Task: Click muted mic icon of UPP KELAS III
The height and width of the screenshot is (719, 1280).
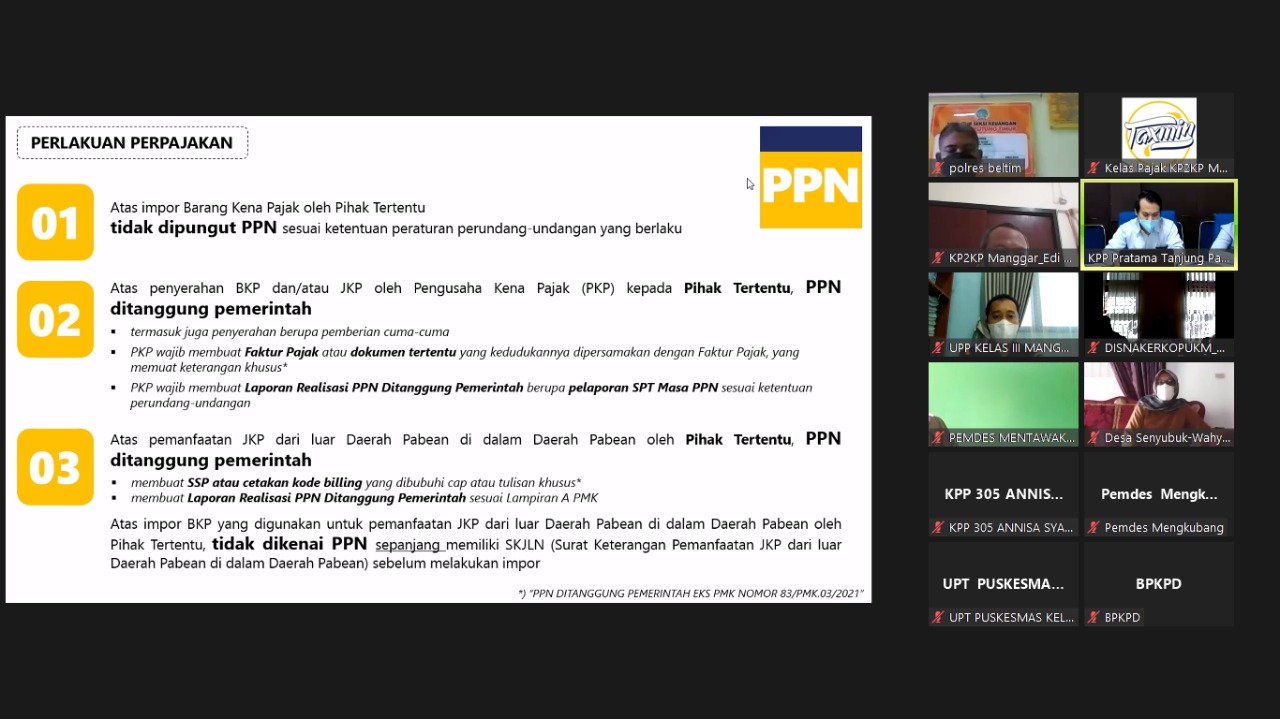Action: point(938,348)
